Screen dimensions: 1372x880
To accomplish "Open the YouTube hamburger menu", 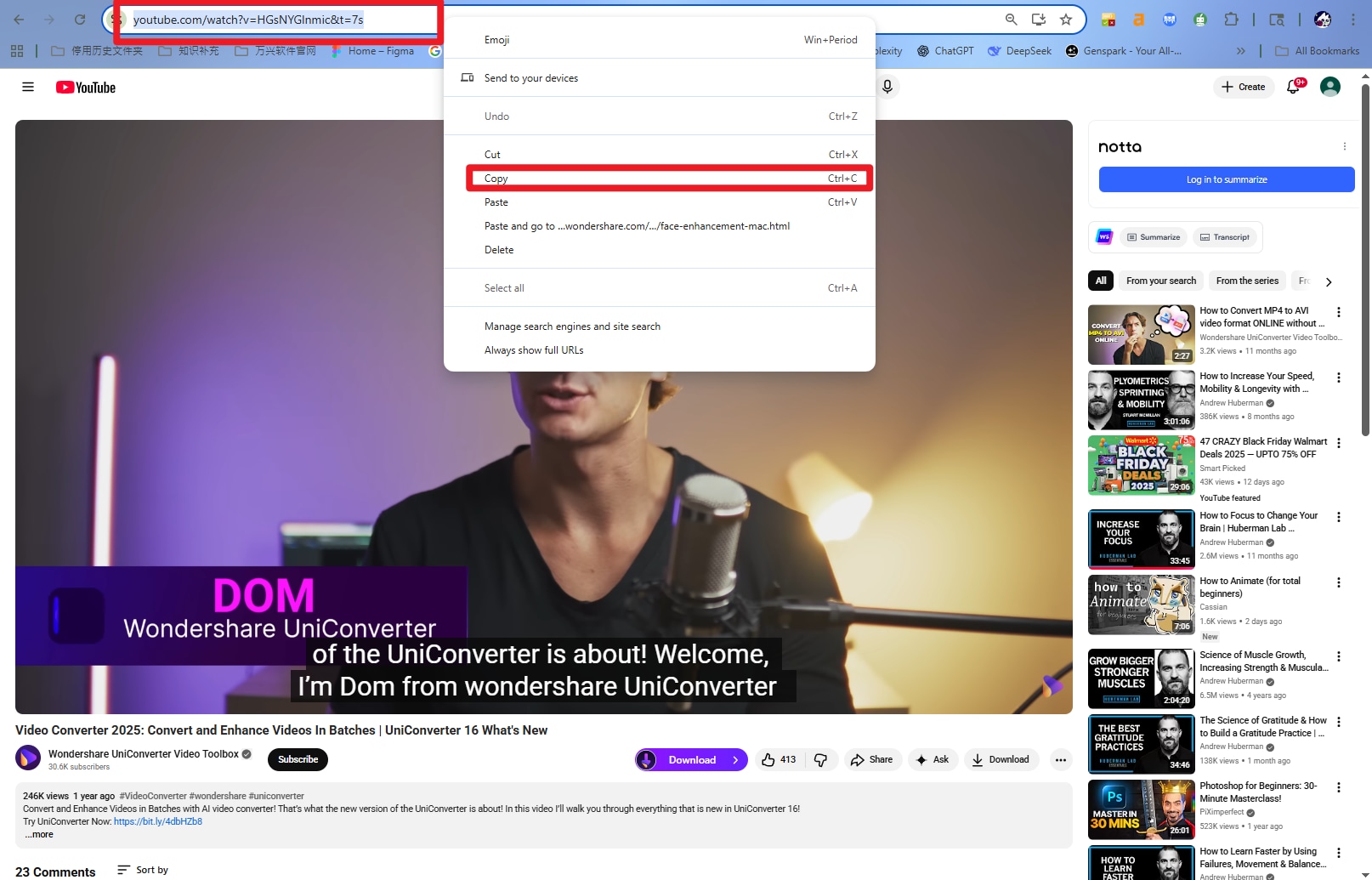I will click(28, 86).
